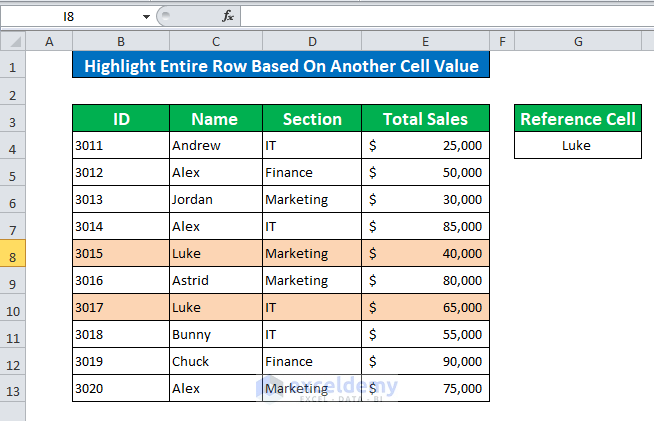Click the green Section header cell
The height and width of the screenshot is (421, 654).
[x=311, y=119]
